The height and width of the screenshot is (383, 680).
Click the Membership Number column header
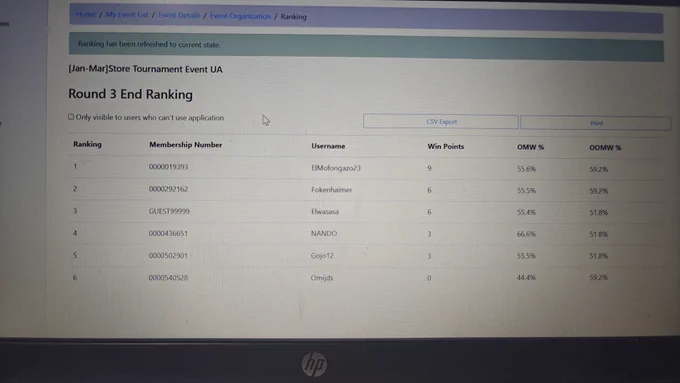pyautogui.click(x=186, y=145)
